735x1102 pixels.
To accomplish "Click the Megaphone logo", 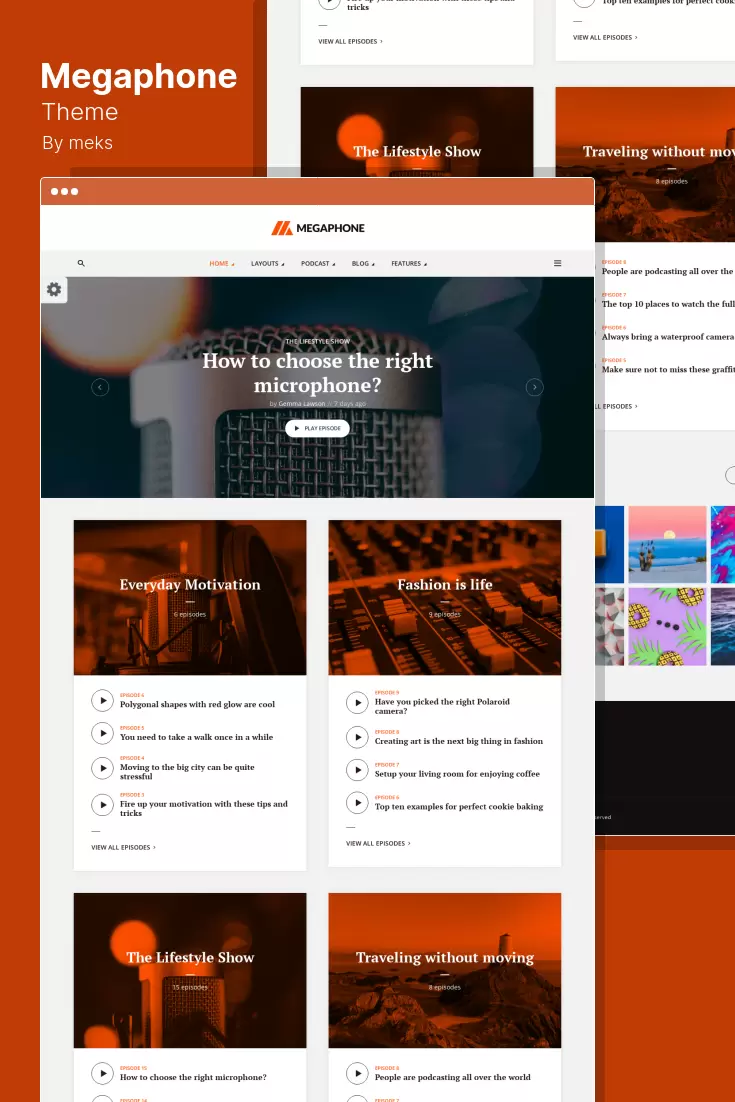I will [x=318, y=228].
